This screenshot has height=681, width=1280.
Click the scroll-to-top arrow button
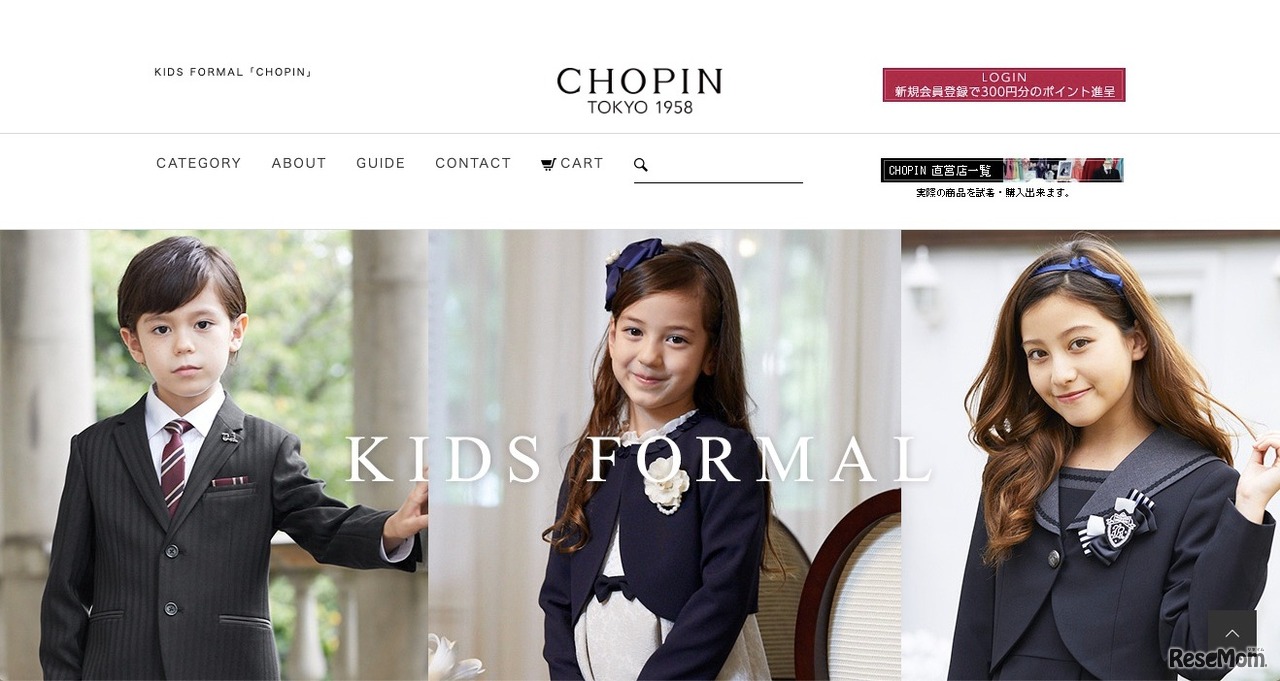tap(1232, 634)
